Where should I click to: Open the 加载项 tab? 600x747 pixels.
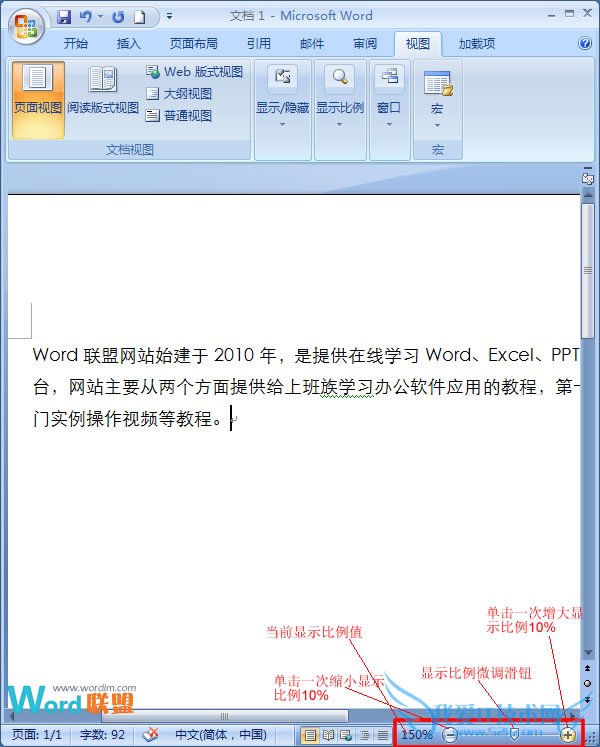point(477,44)
